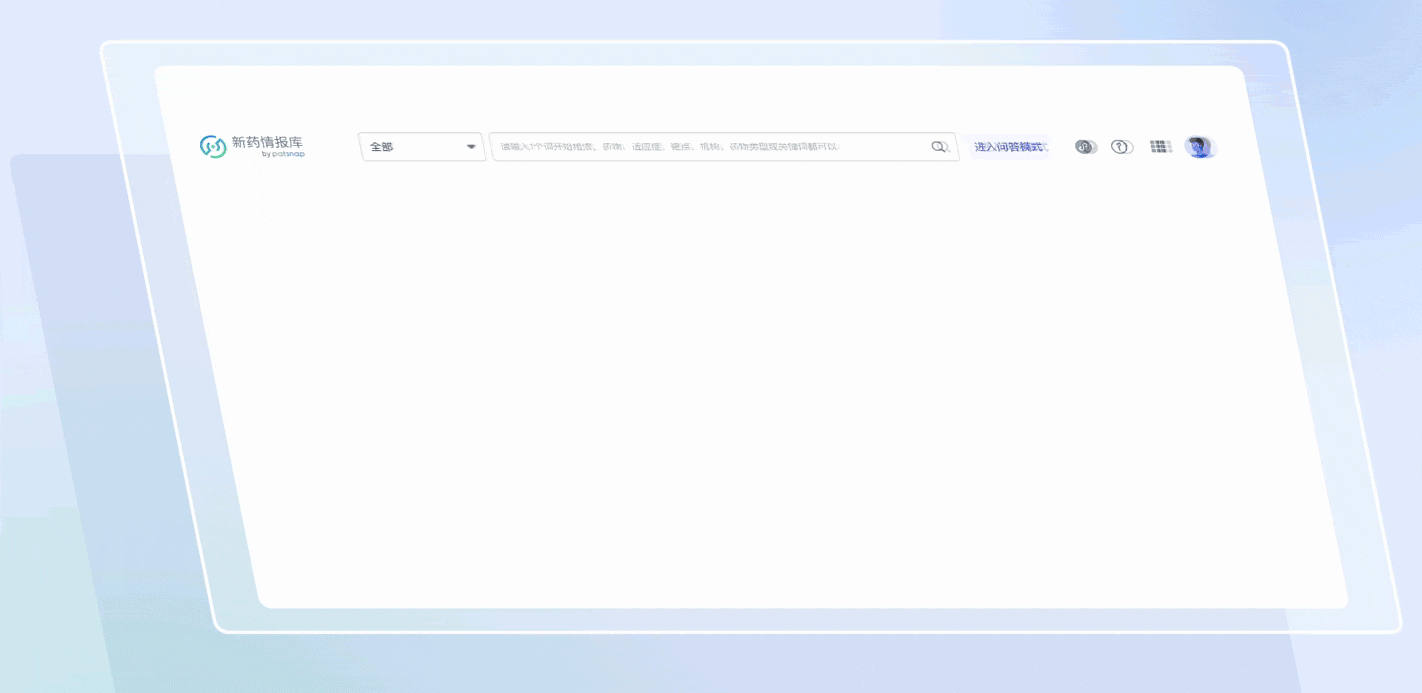Viewport: 1422px width, 693px height.
Task: Click the round green-blue logo icon
Action: tap(212, 147)
